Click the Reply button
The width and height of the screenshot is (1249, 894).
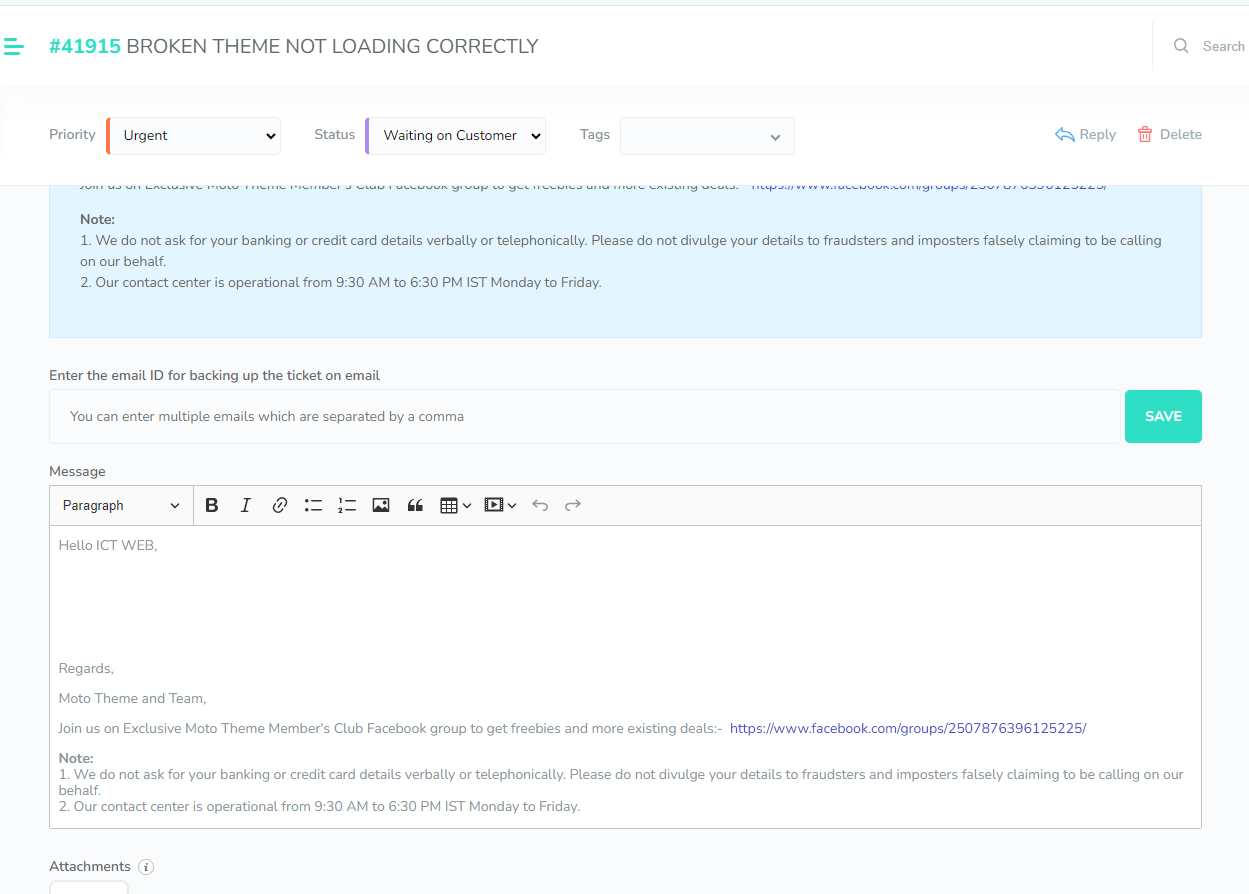click(x=1085, y=134)
